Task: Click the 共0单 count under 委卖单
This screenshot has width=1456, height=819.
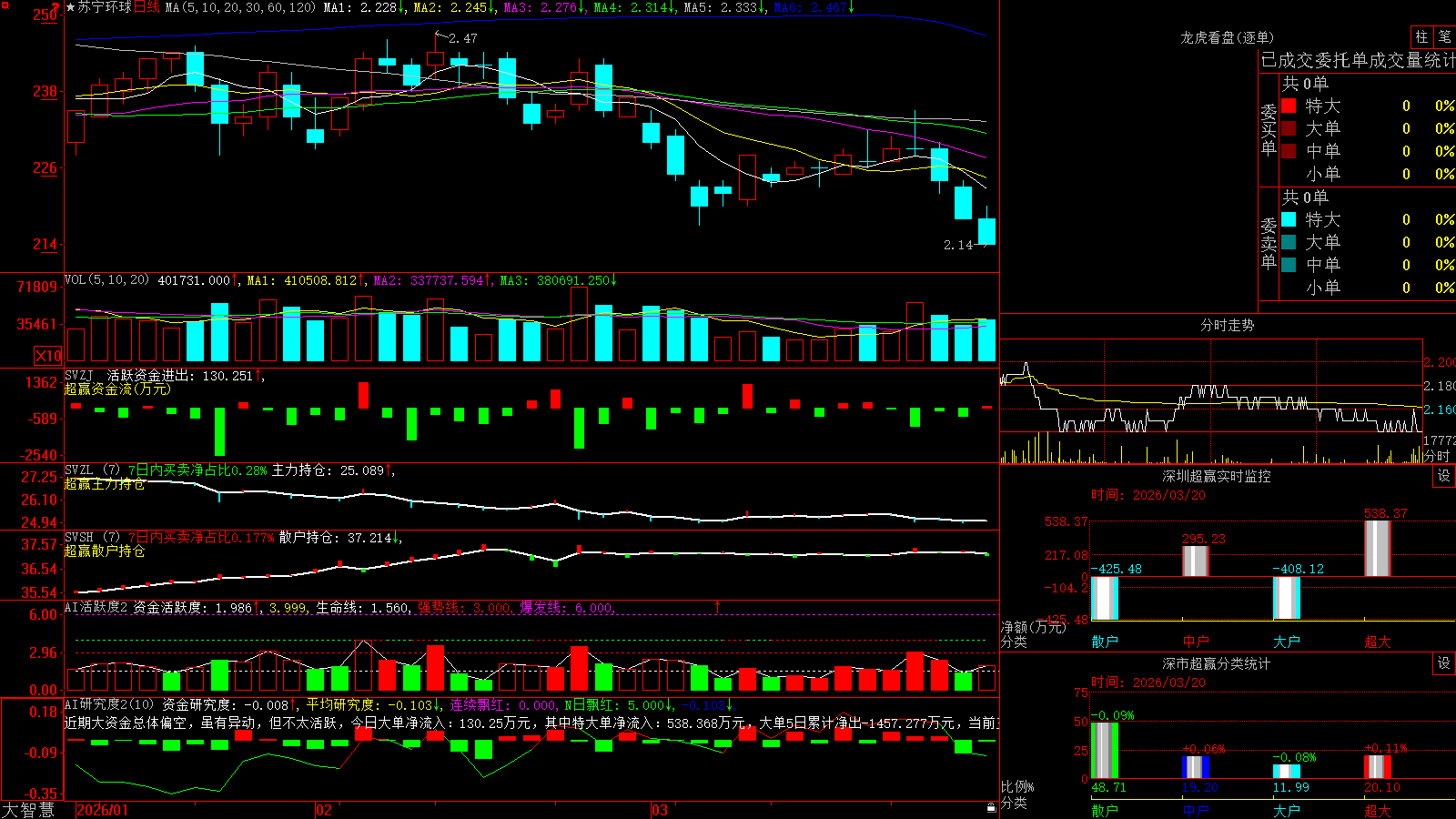Action: [x=1305, y=197]
